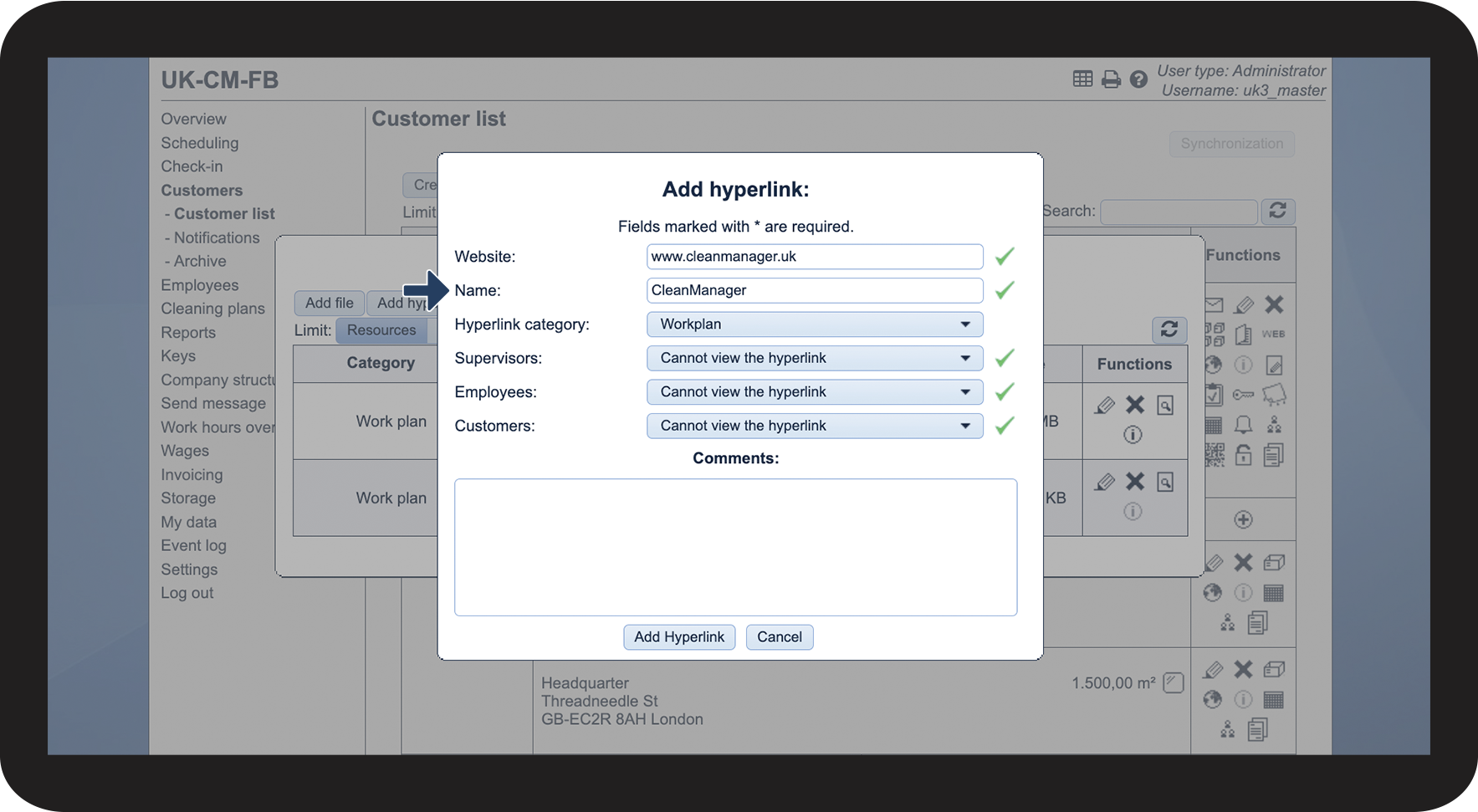Cancel the Add hyperlink dialog
Viewport: 1478px width, 812px height.
coord(780,637)
